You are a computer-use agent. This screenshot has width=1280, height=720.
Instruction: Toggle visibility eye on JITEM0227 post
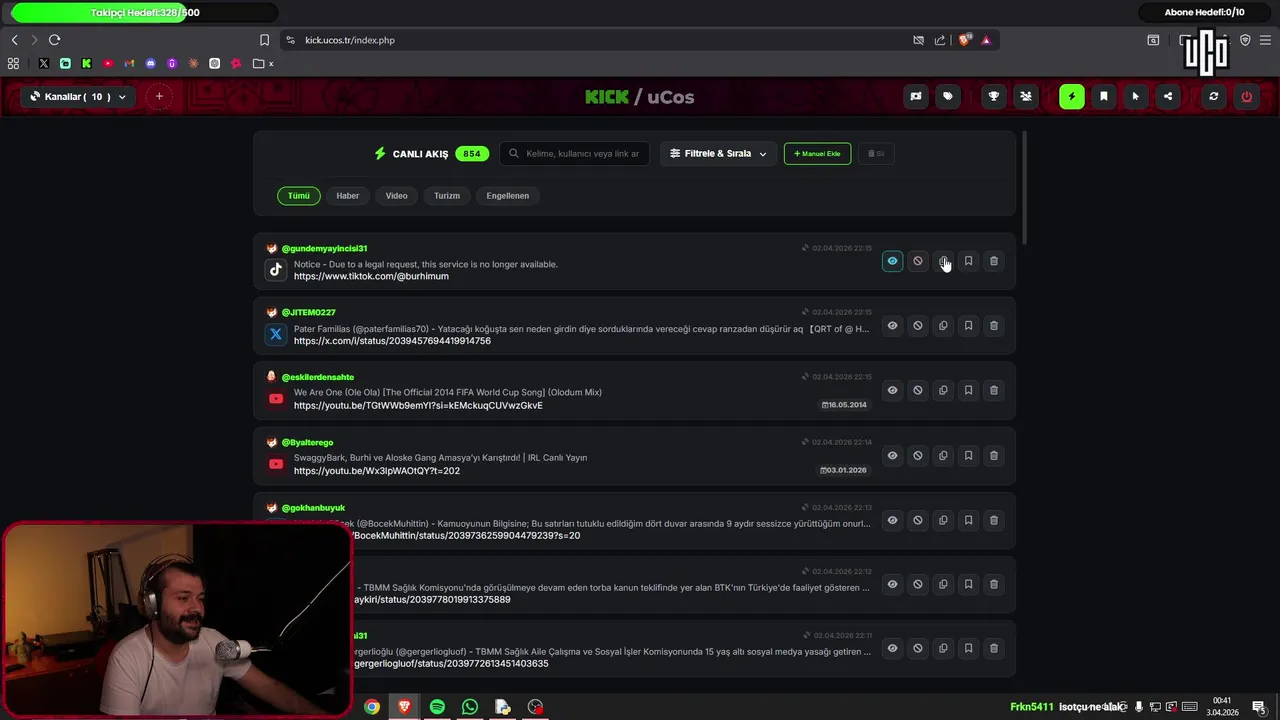892,325
